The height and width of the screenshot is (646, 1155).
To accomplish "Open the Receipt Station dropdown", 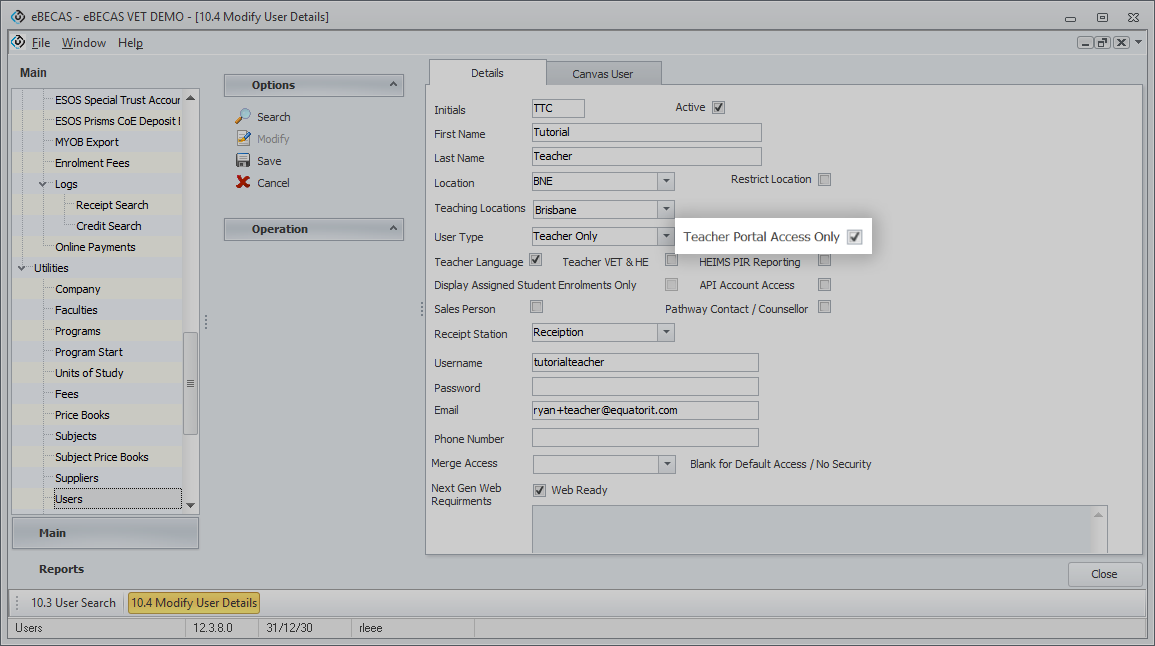I will coord(666,332).
